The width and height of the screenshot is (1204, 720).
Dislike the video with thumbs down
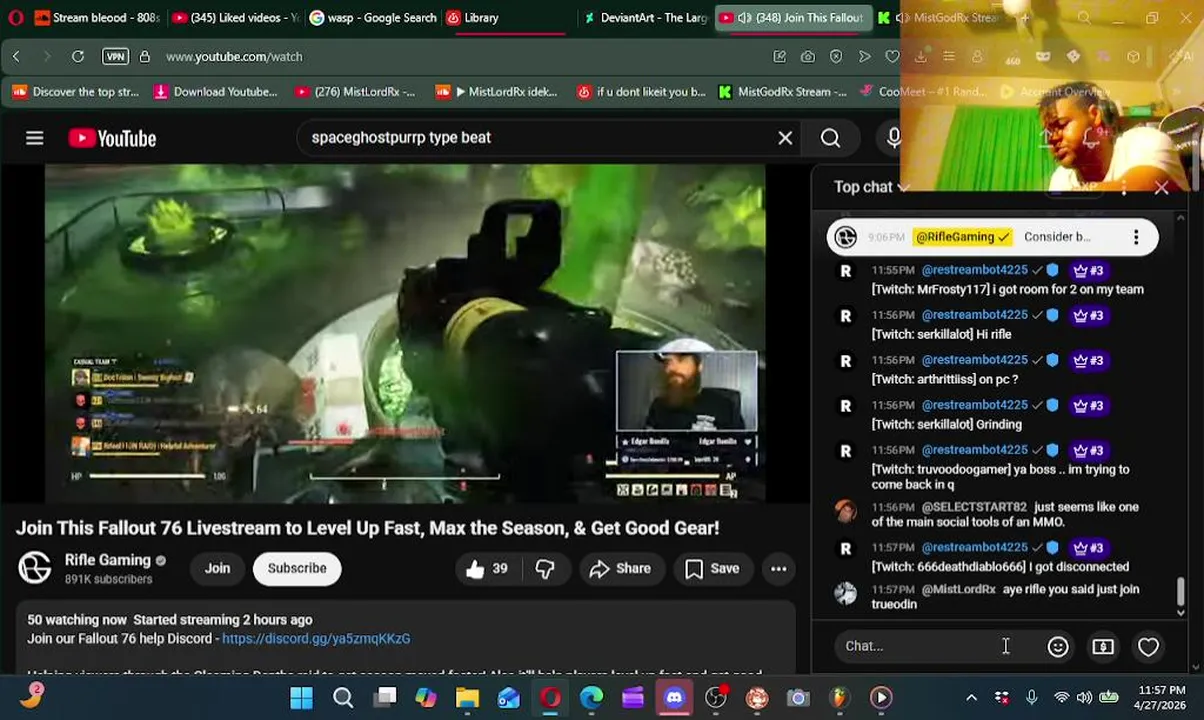pos(545,569)
